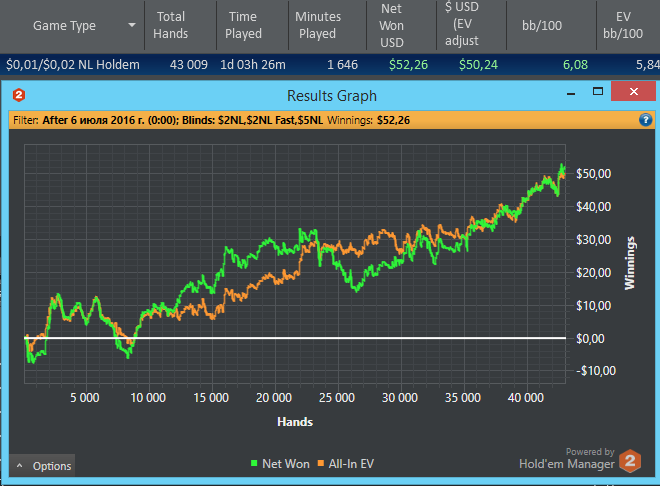Image resolution: width=660 pixels, height=486 pixels.
Task: Click the Hold'em Manager 2 window icon
Action: click(x=19, y=95)
